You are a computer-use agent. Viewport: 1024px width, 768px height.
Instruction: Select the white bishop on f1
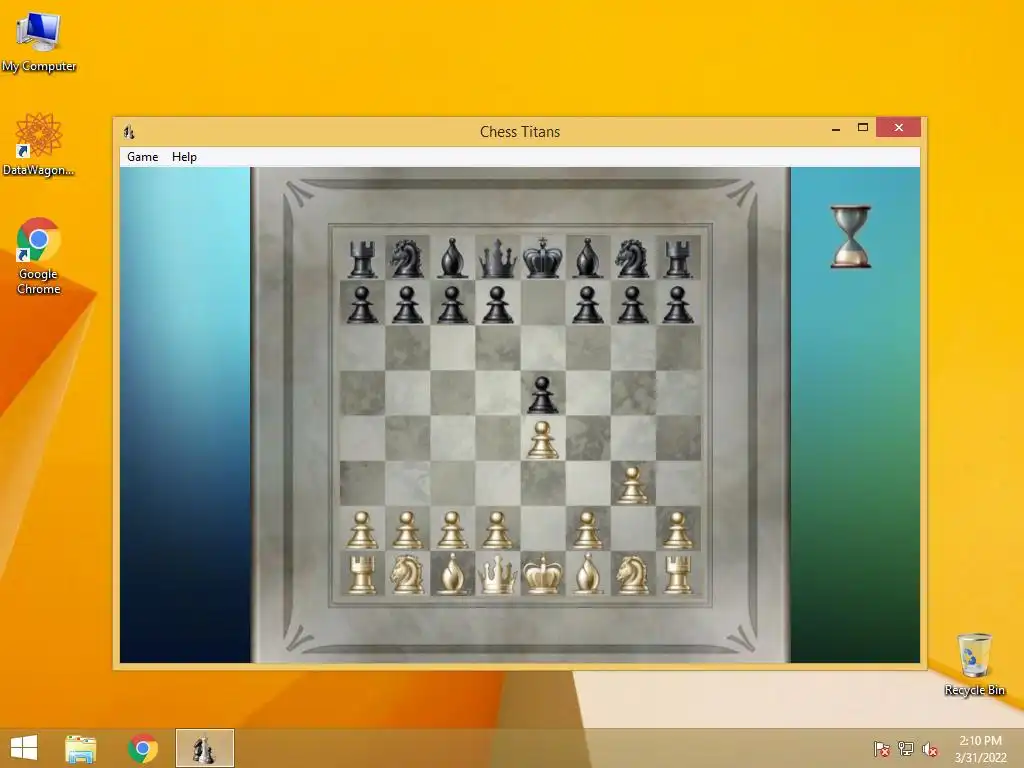pos(588,575)
